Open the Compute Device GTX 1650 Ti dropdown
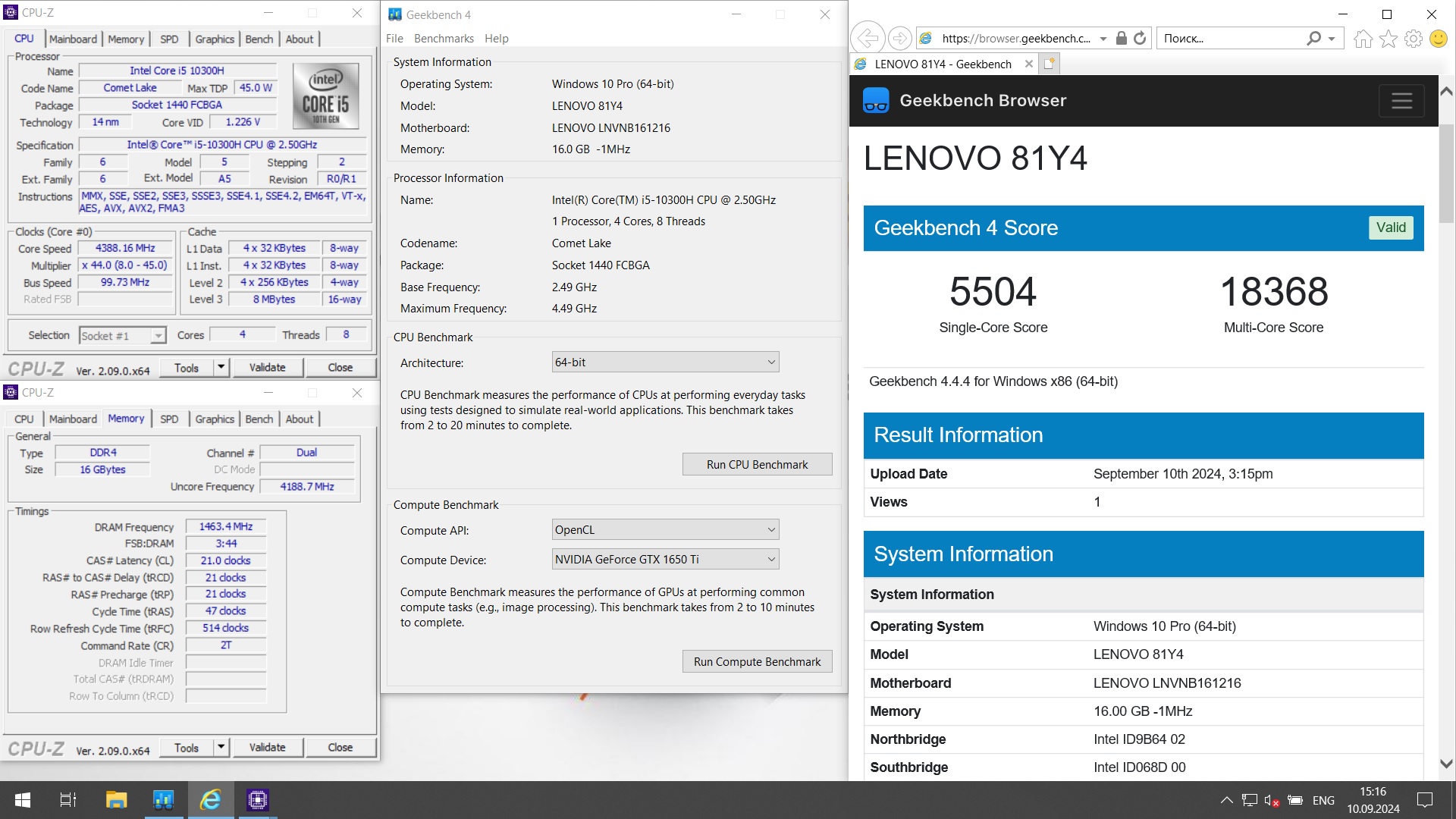1456x819 pixels. (x=665, y=560)
